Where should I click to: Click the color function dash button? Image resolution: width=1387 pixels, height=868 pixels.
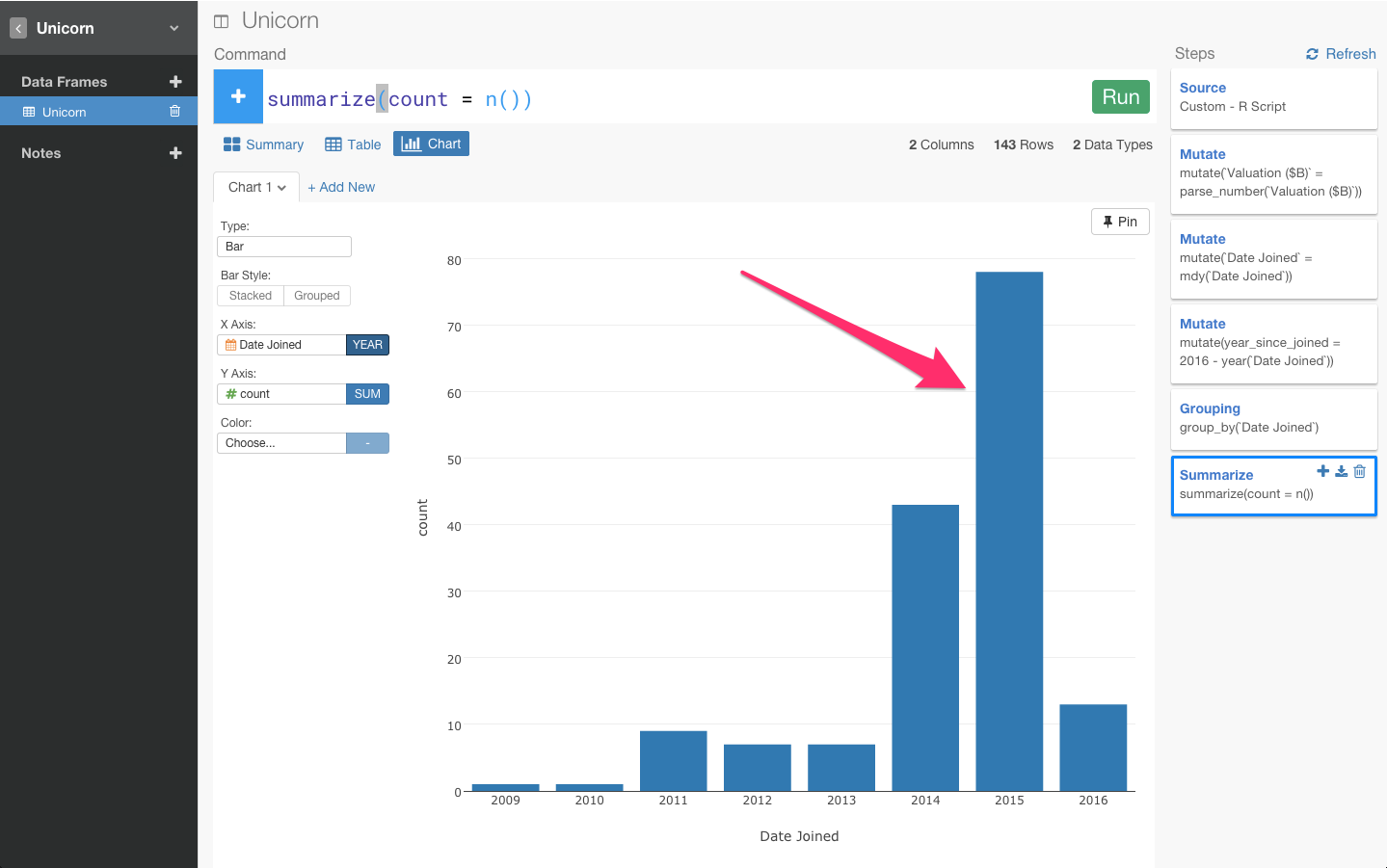pyautogui.click(x=367, y=443)
